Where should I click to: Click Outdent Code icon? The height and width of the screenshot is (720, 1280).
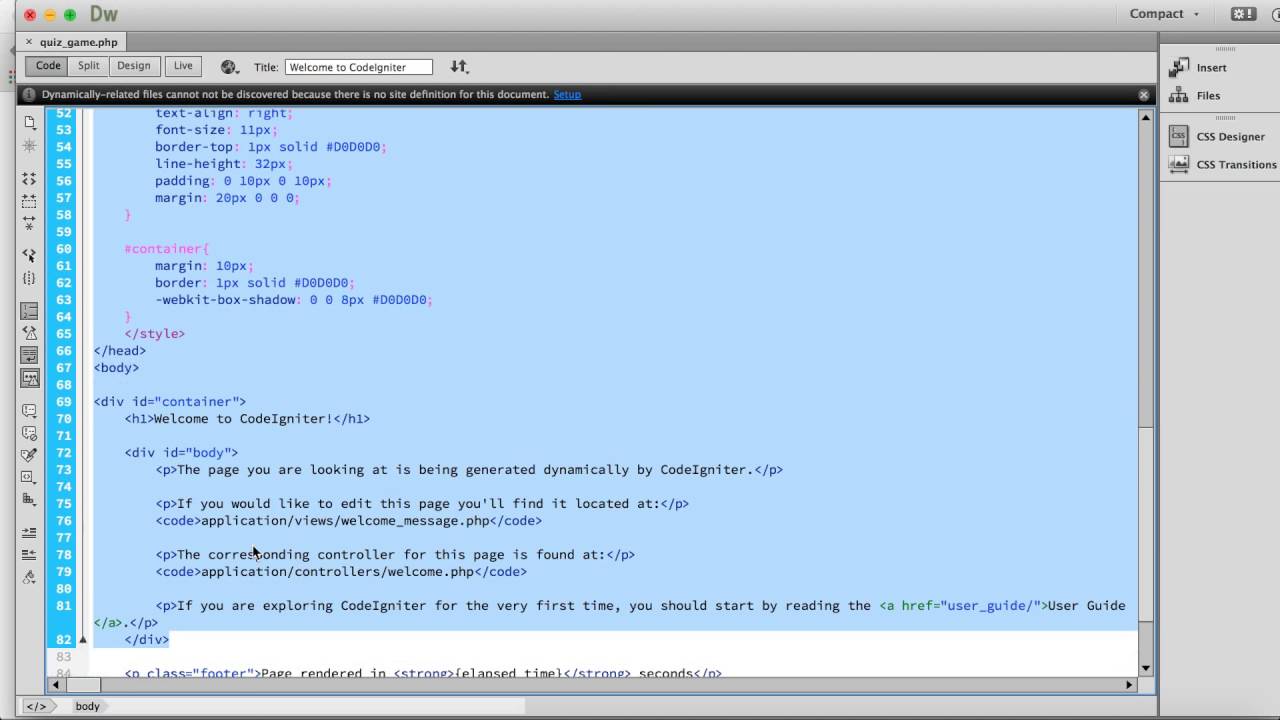(29, 555)
